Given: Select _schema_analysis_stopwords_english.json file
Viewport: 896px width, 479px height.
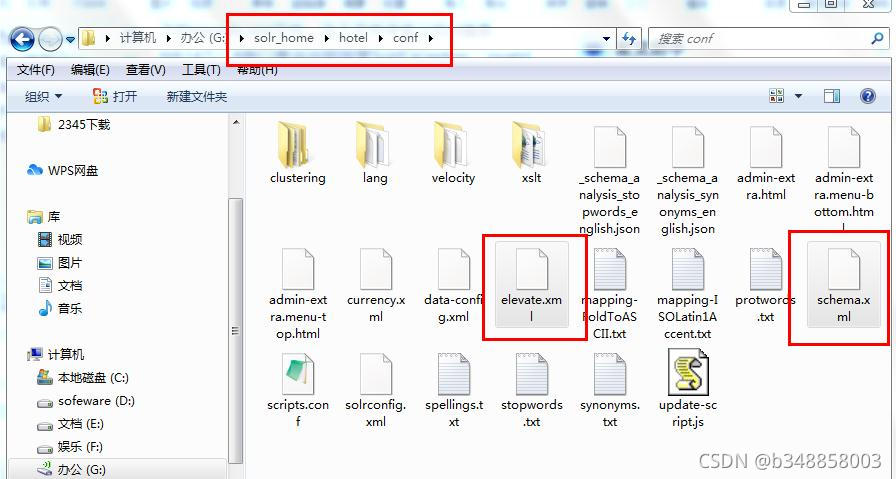Looking at the screenshot, I should tap(609, 179).
